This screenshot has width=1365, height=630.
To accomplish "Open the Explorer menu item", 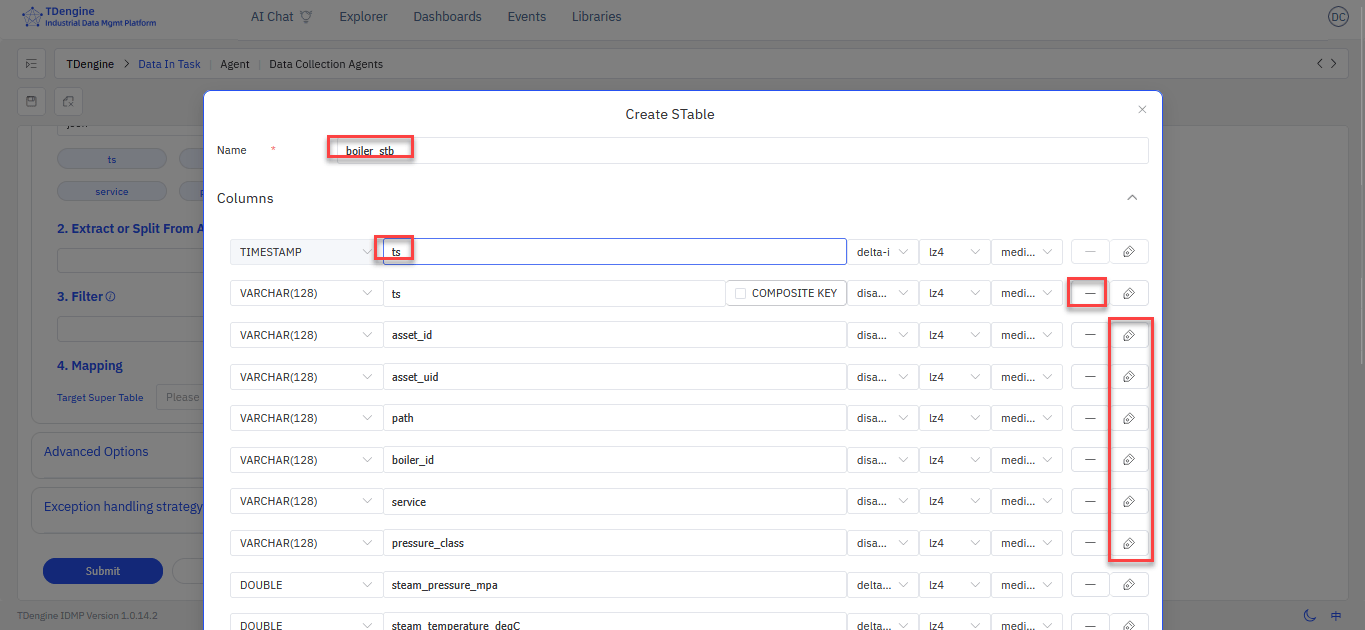I will (363, 17).
